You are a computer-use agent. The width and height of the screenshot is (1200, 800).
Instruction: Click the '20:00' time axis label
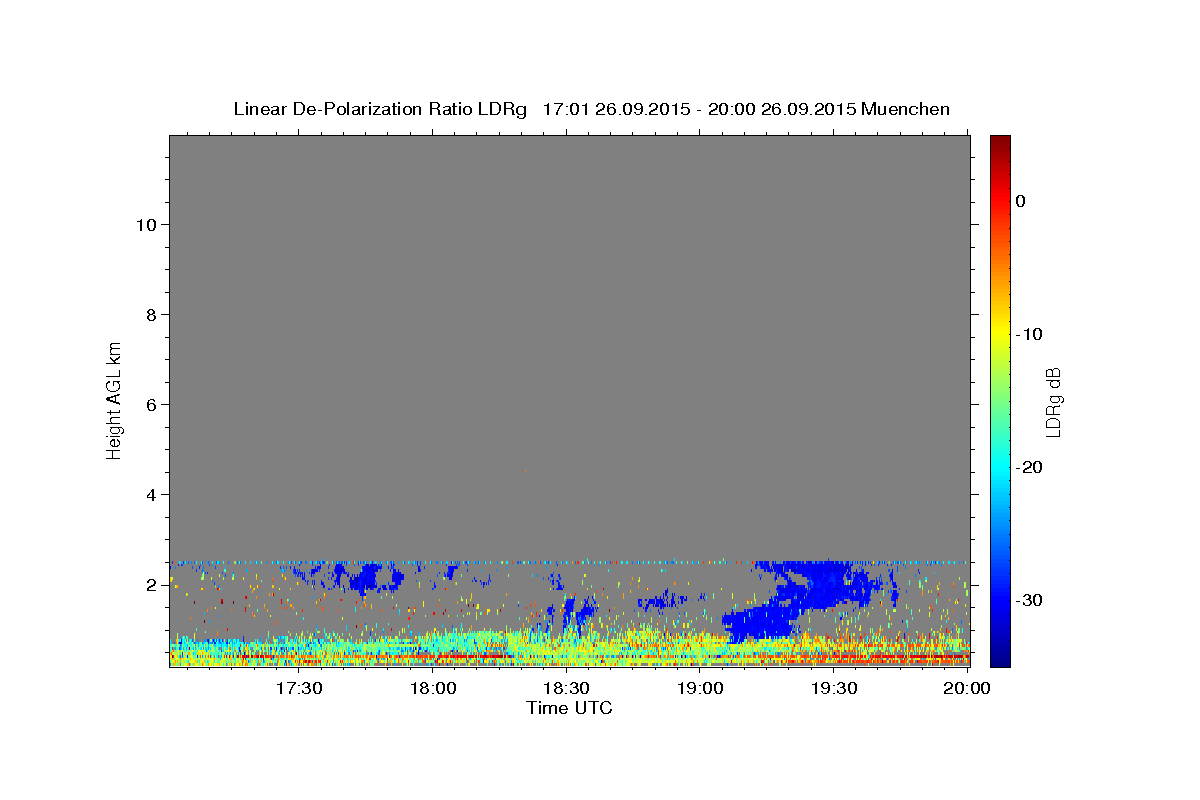pyautogui.click(x=967, y=688)
